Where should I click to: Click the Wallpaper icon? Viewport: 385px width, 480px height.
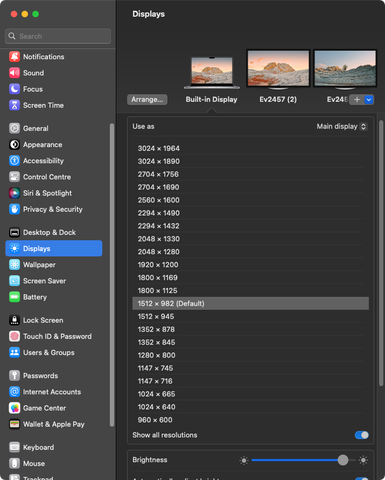click(14, 265)
